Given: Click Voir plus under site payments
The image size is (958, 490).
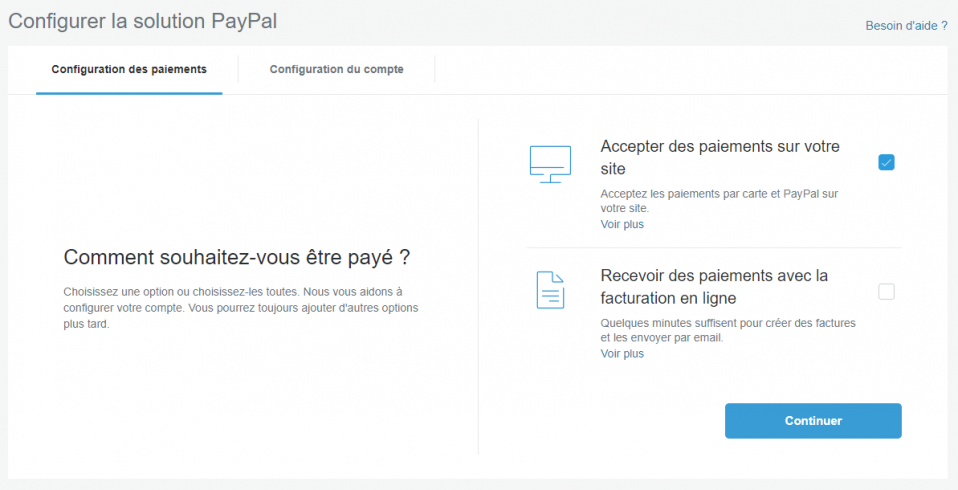Looking at the screenshot, I should 622,224.
